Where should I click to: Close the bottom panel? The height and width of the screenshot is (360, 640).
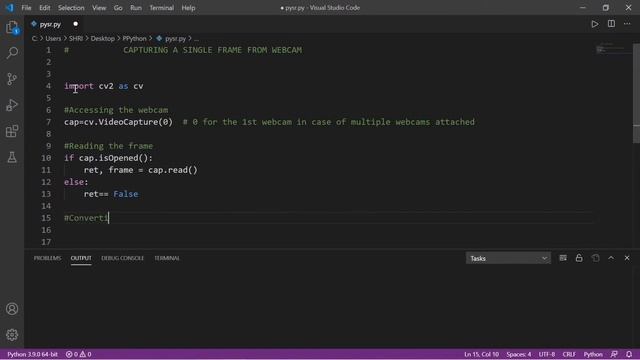coord(627,258)
